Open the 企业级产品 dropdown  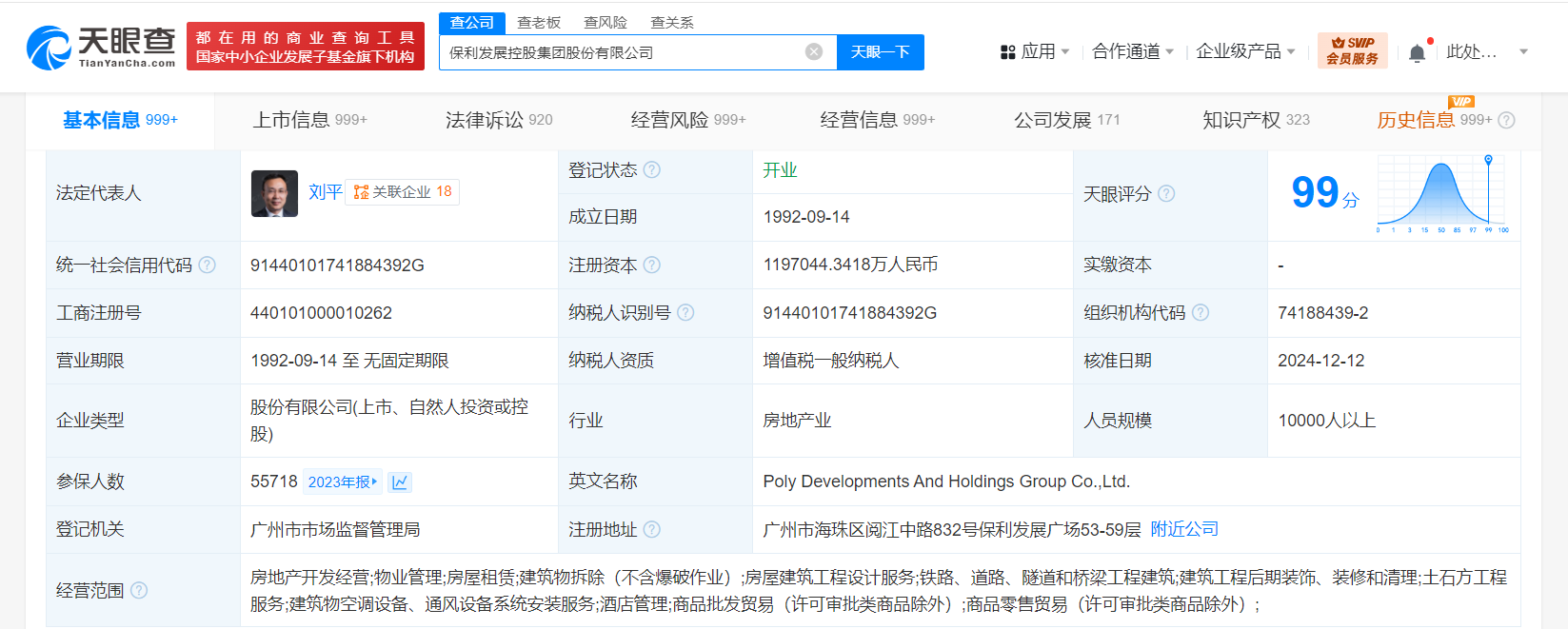click(x=1245, y=52)
